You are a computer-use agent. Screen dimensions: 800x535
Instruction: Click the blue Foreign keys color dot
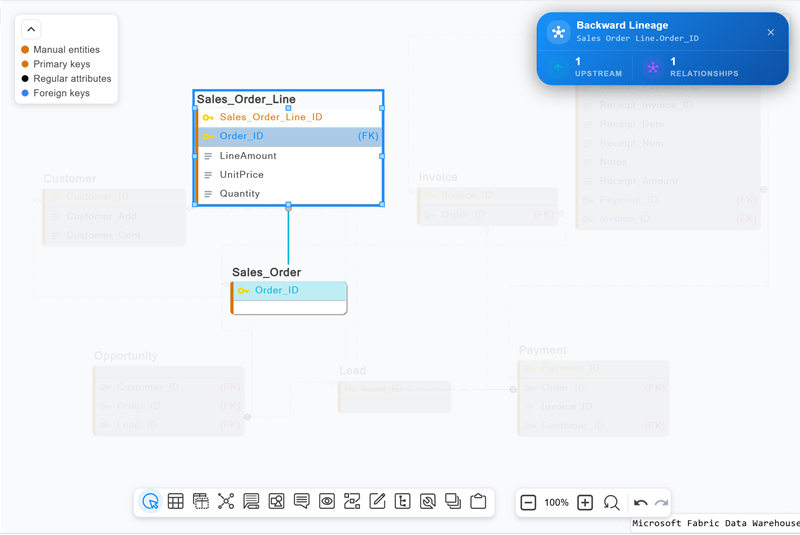coord(25,93)
